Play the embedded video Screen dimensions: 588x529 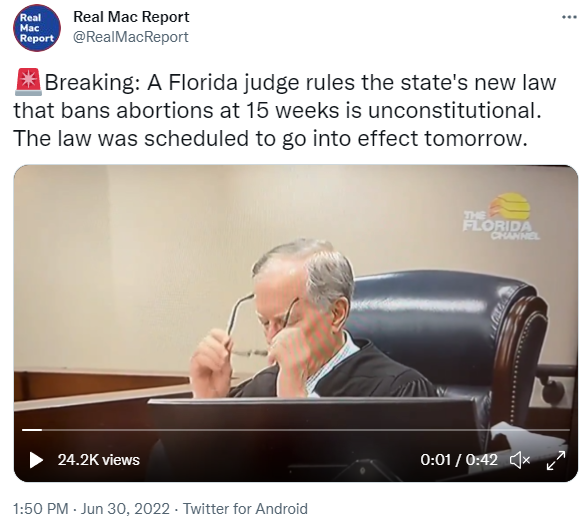pos(36,460)
